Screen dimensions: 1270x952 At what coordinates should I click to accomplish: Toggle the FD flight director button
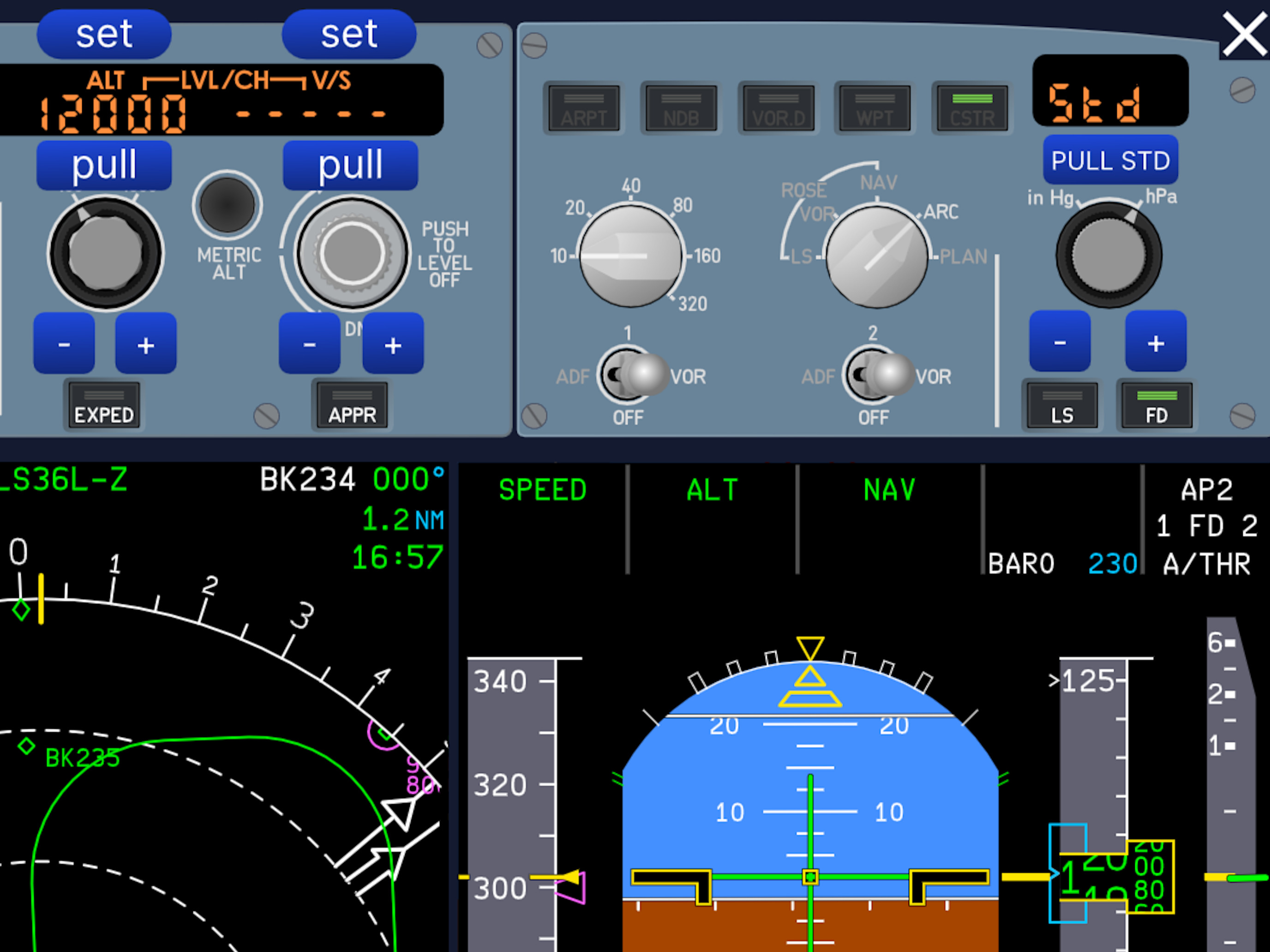click(x=1156, y=405)
